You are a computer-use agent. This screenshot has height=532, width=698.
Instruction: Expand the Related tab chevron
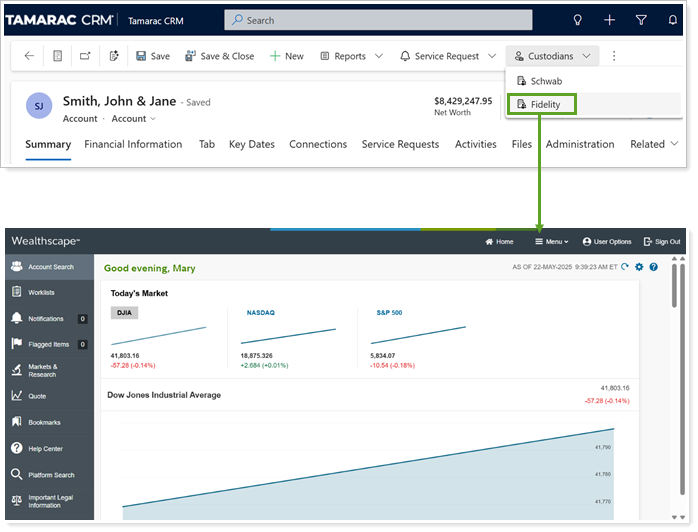[654, 144]
